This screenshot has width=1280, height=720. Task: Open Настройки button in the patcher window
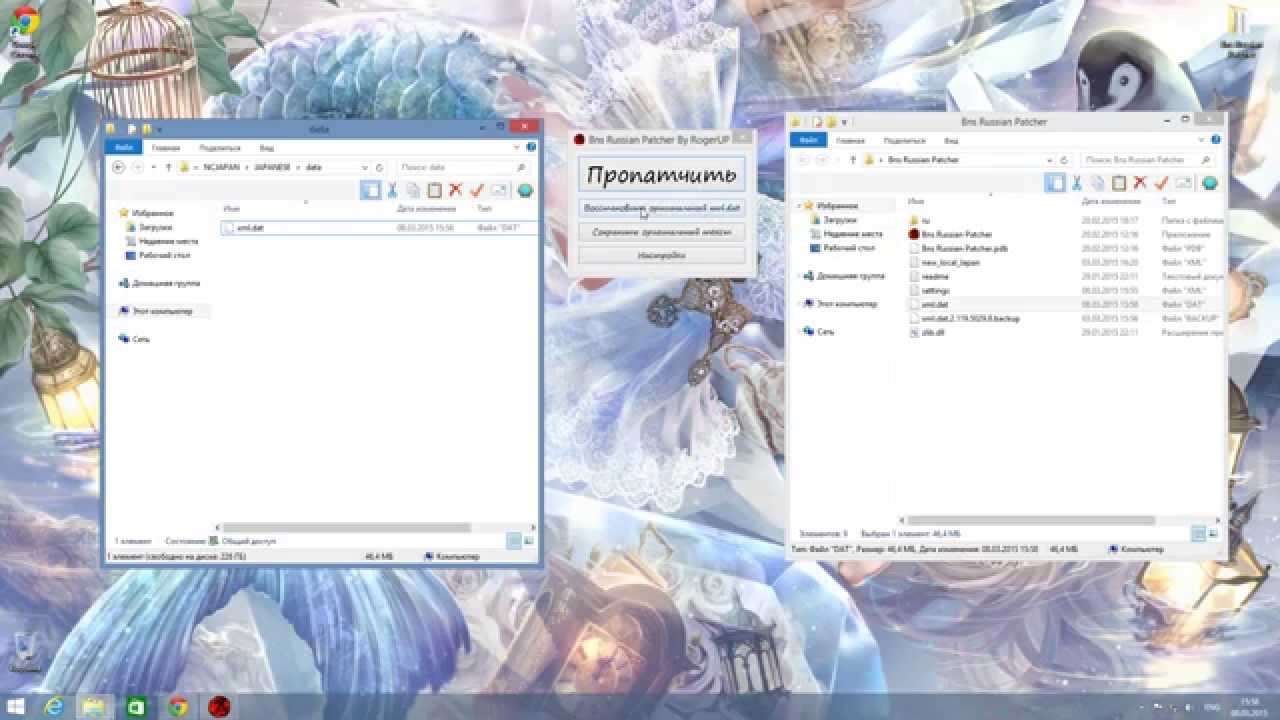pos(662,256)
